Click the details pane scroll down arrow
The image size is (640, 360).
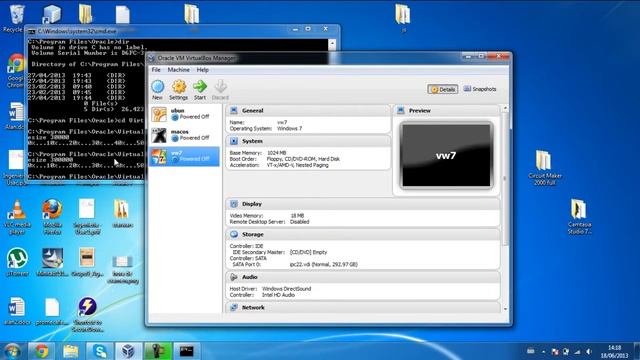pyautogui.click(x=506, y=309)
